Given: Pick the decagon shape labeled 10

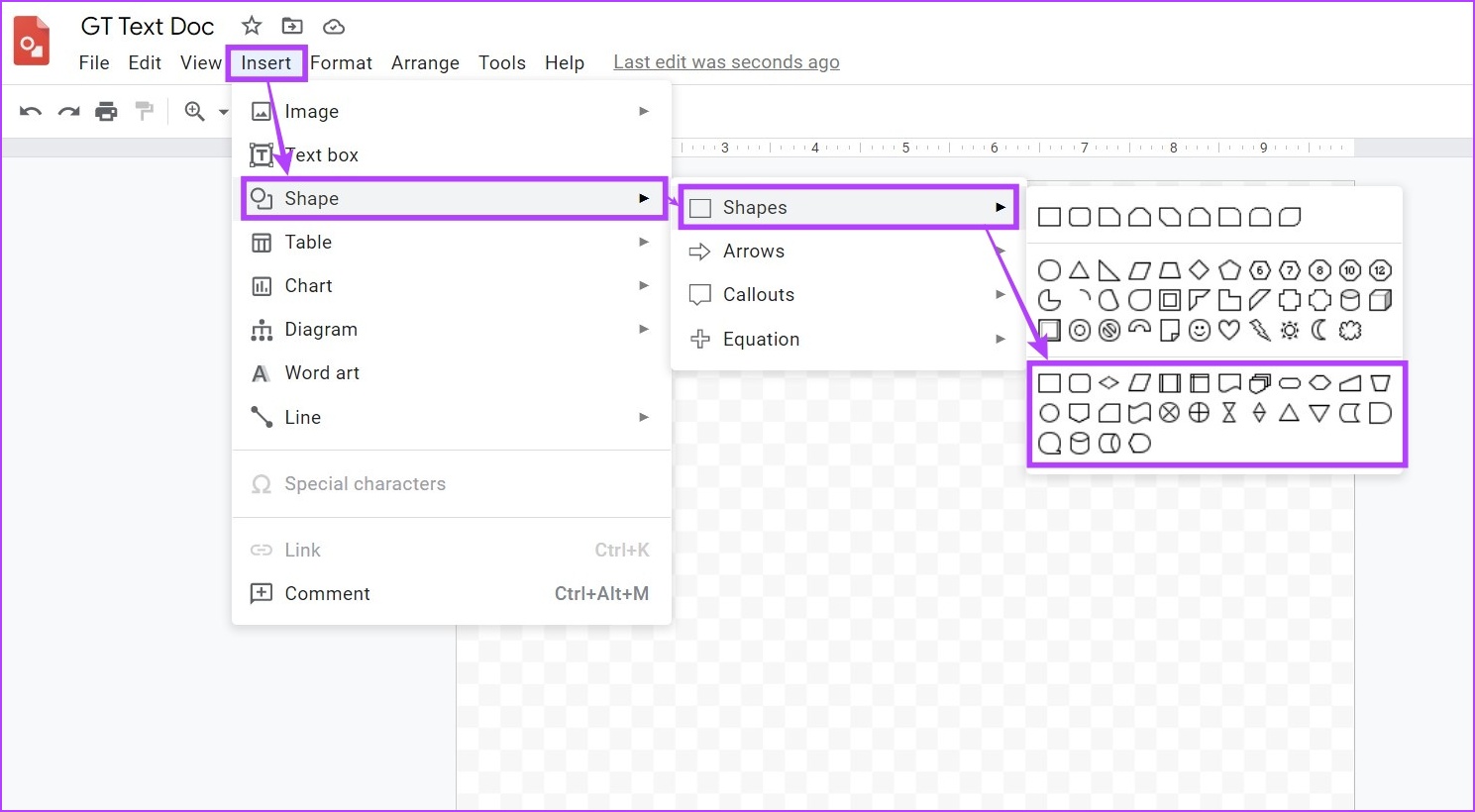Looking at the screenshot, I should click(1350, 270).
